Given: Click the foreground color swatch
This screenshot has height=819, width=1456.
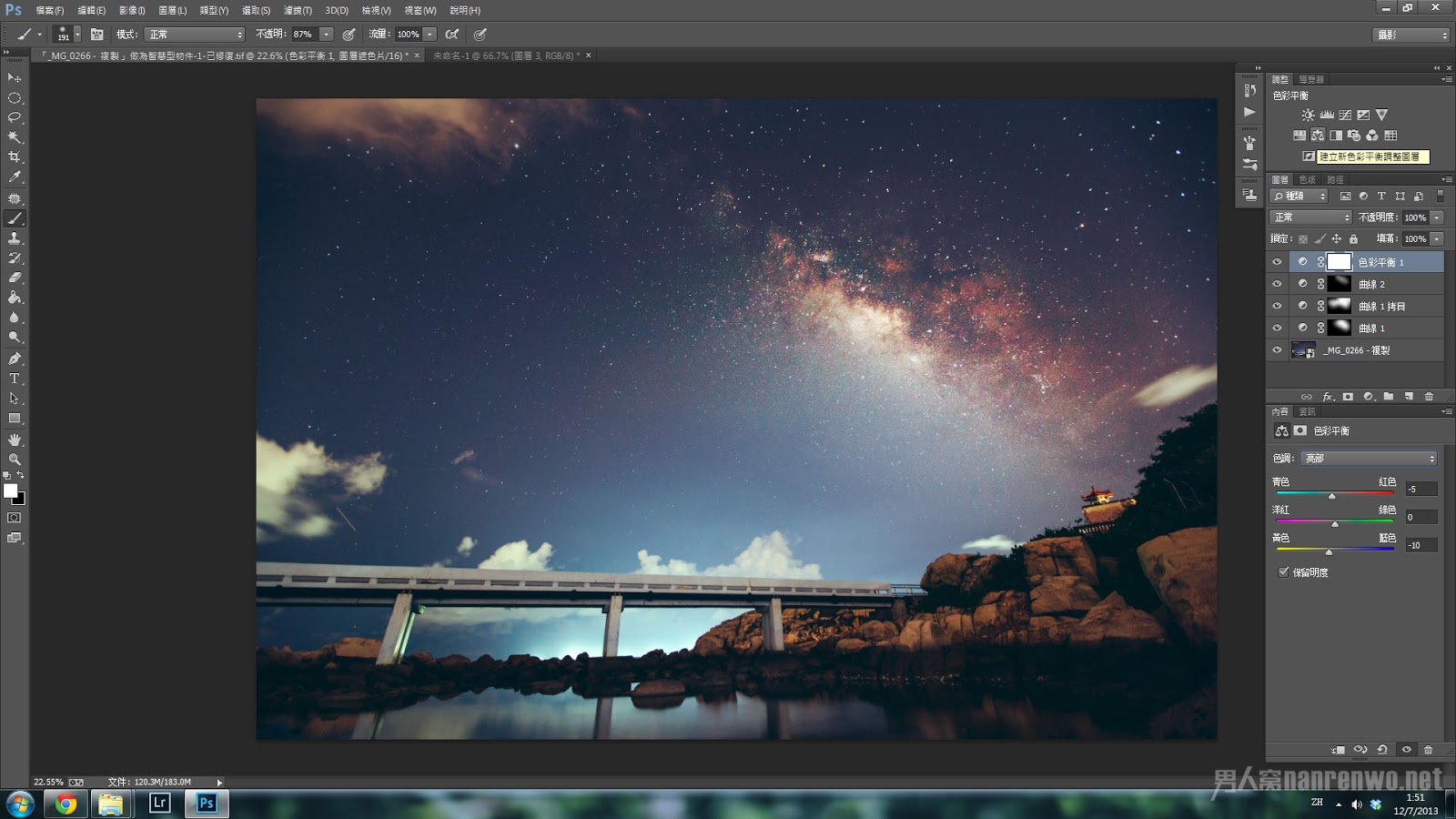Looking at the screenshot, I should (x=11, y=490).
